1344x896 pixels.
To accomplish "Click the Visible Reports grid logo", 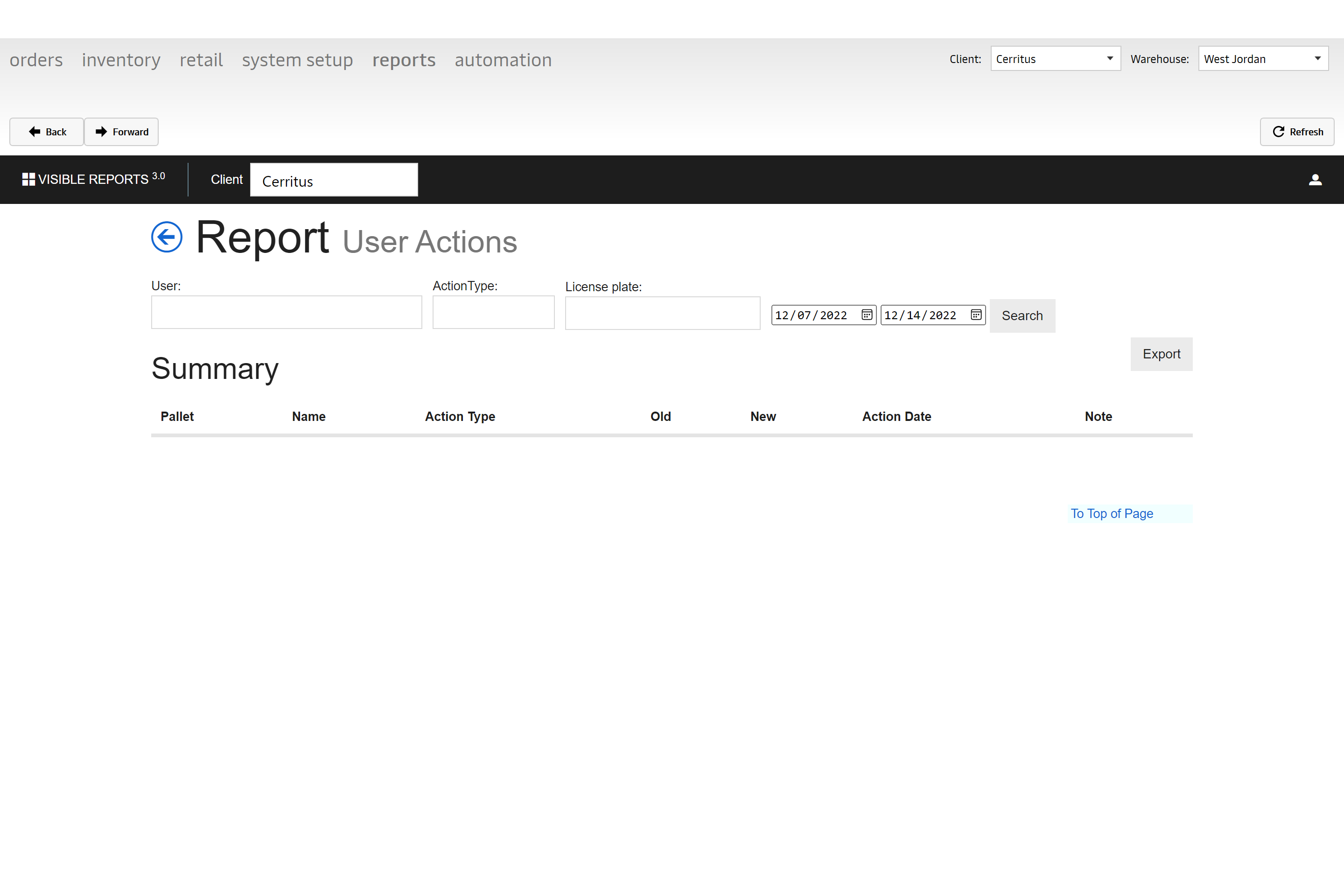I will click(28, 179).
